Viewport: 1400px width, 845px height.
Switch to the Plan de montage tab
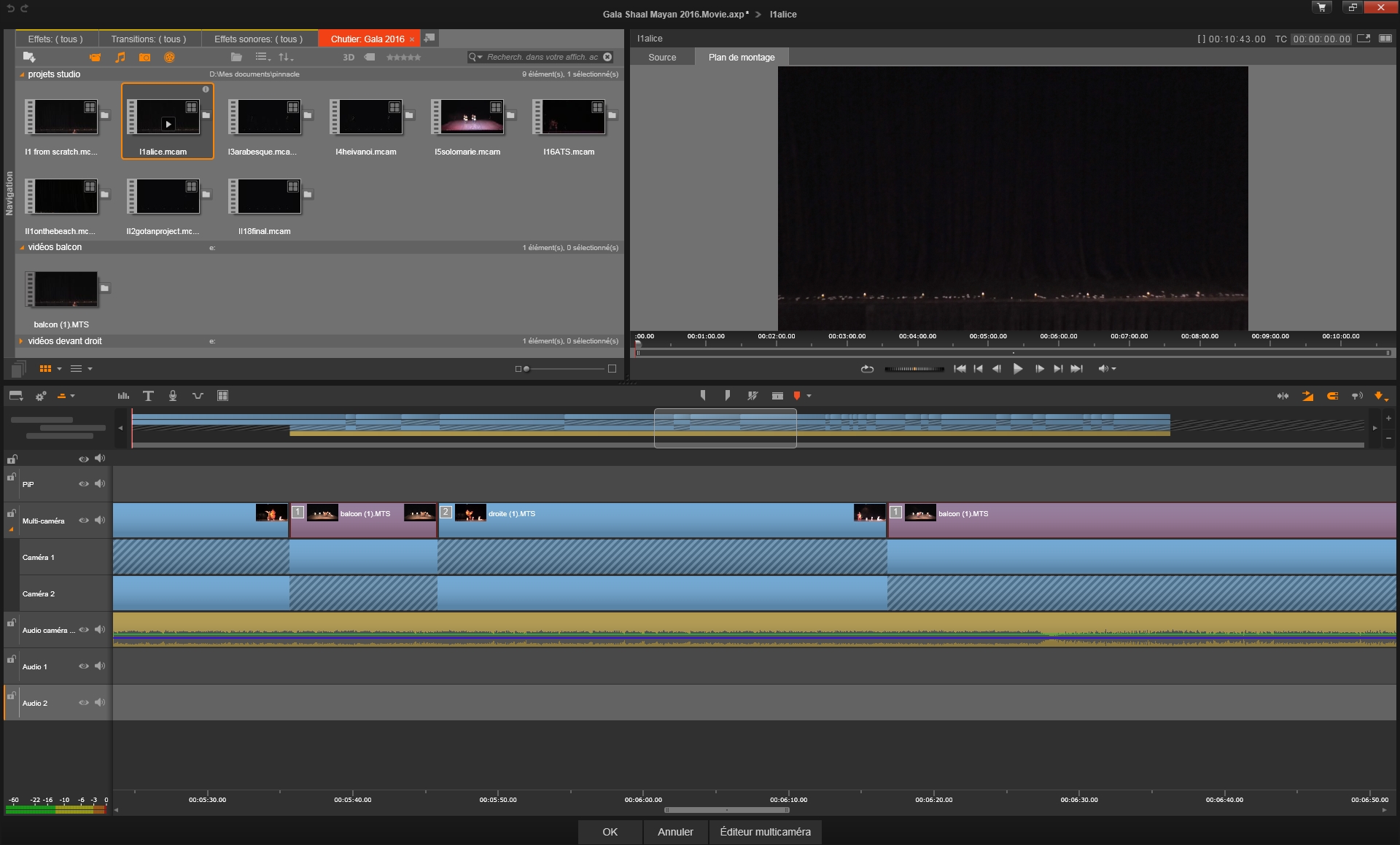(742, 57)
